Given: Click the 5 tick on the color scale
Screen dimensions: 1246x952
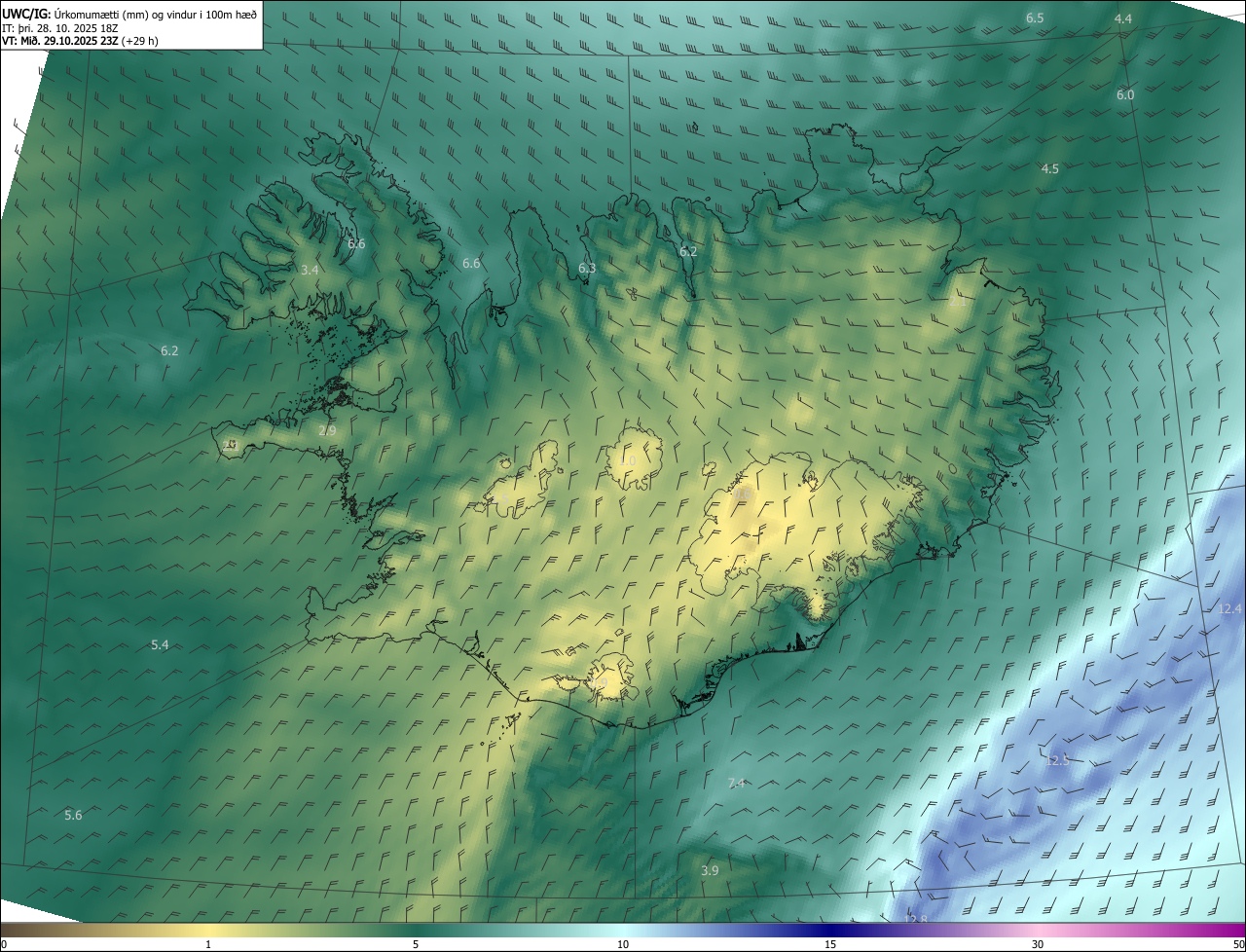Looking at the screenshot, I should click(x=416, y=944).
